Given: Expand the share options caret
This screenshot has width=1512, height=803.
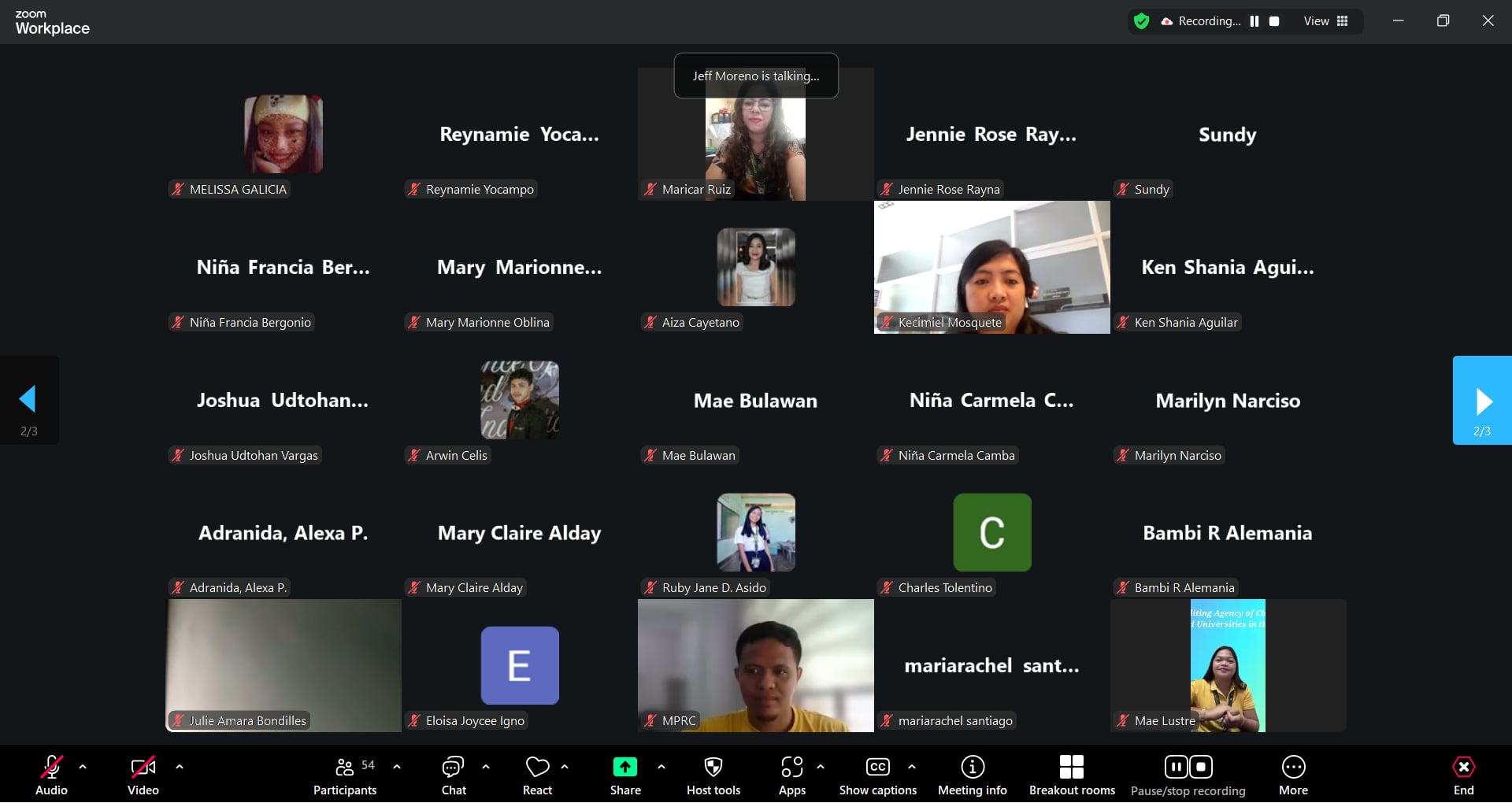Looking at the screenshot, I should point(661,766).
